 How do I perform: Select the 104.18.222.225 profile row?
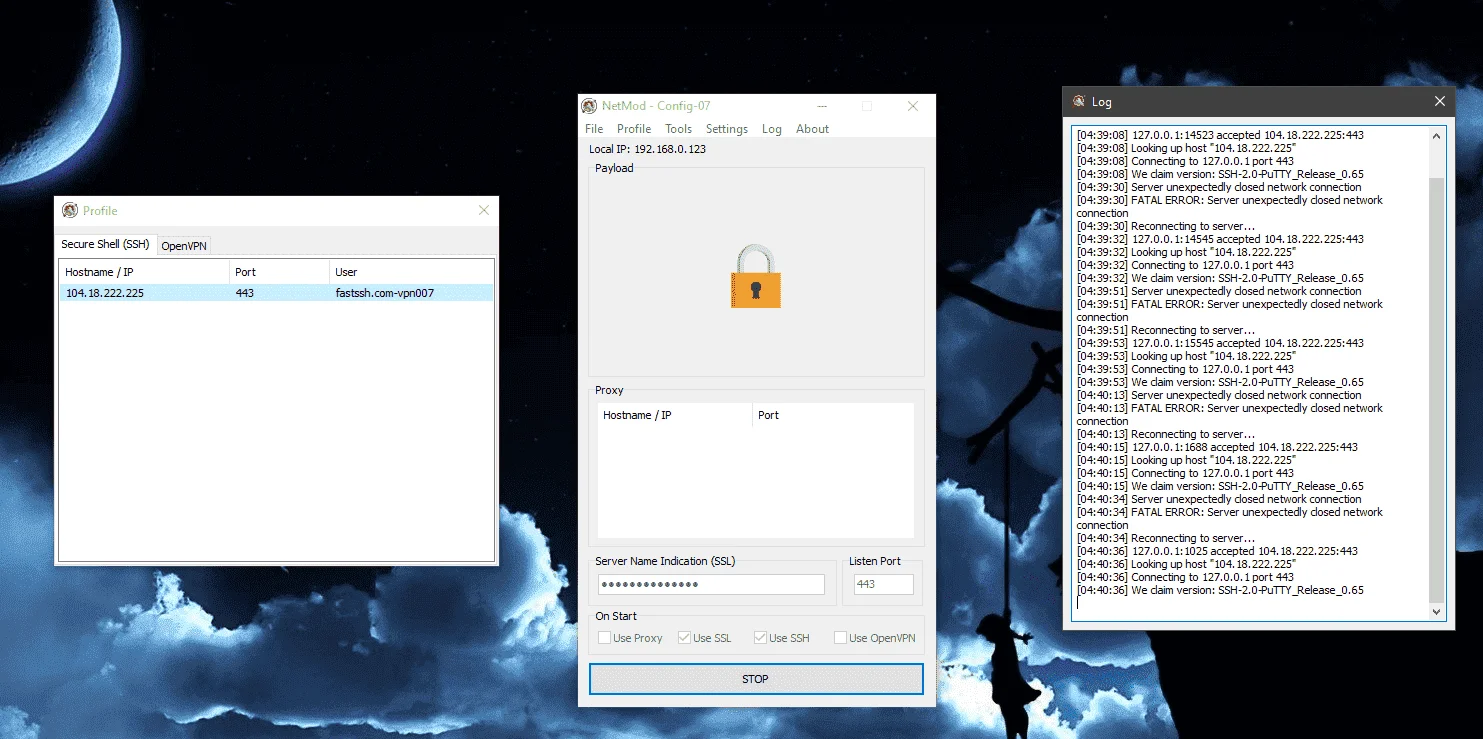[x=276, y=293]
